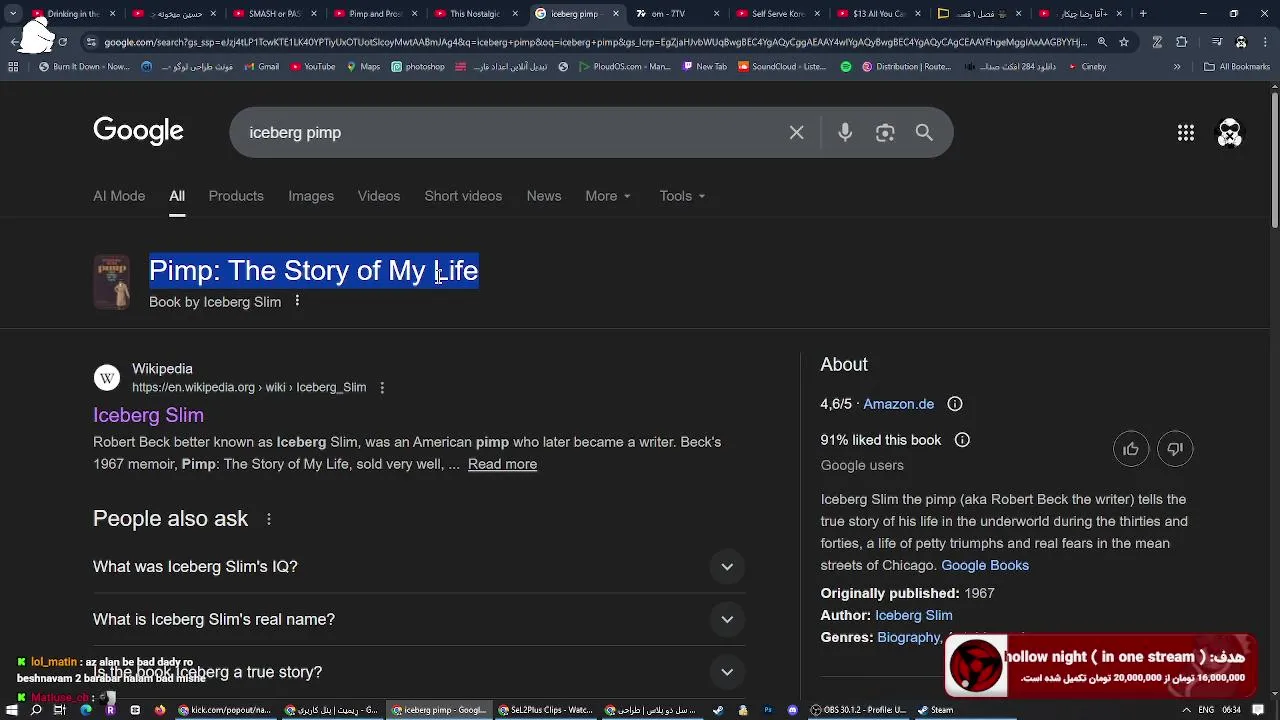
Task: Click inside the Google search input field
Action: (x=510, y=132)
